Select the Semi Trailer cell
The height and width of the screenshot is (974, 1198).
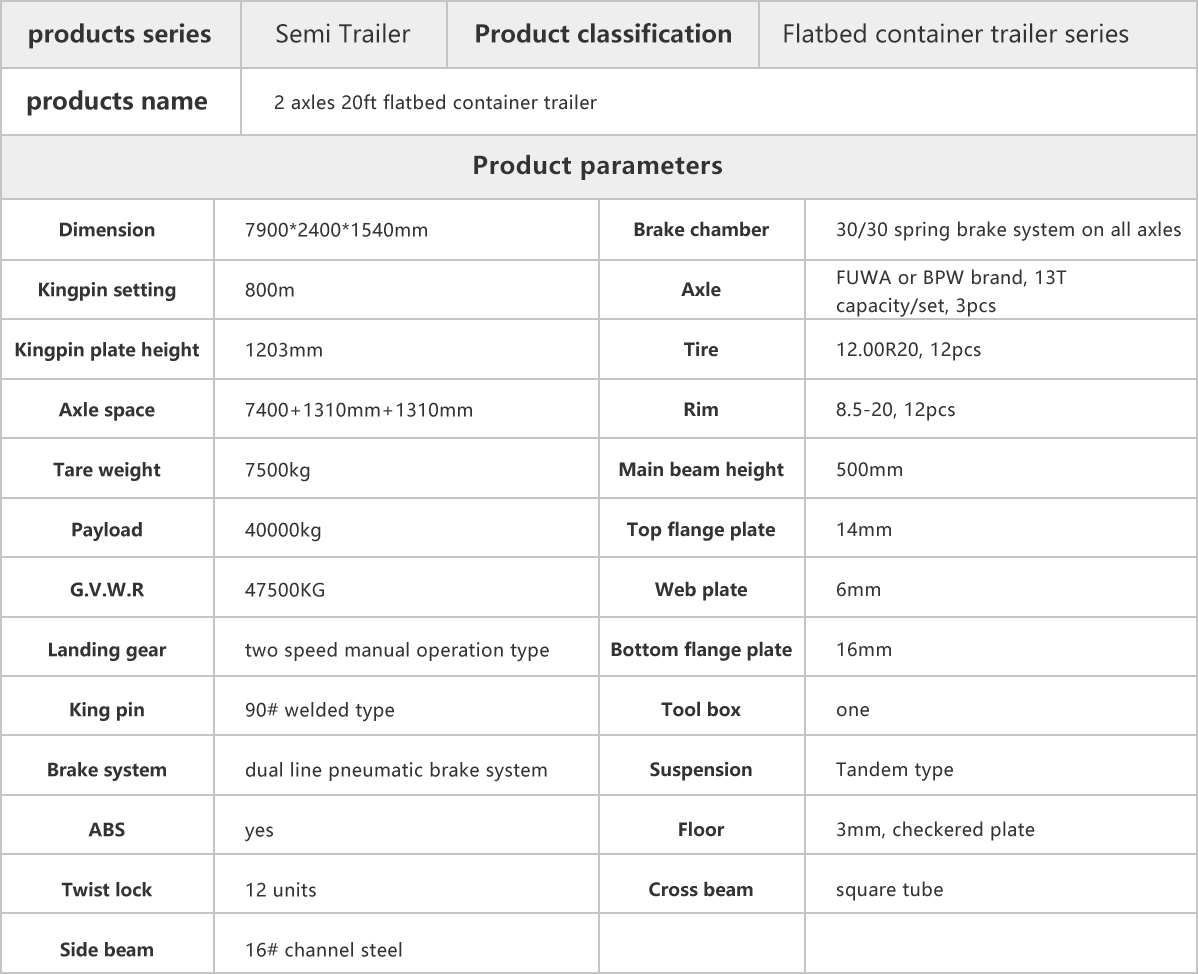click(343, 34)
